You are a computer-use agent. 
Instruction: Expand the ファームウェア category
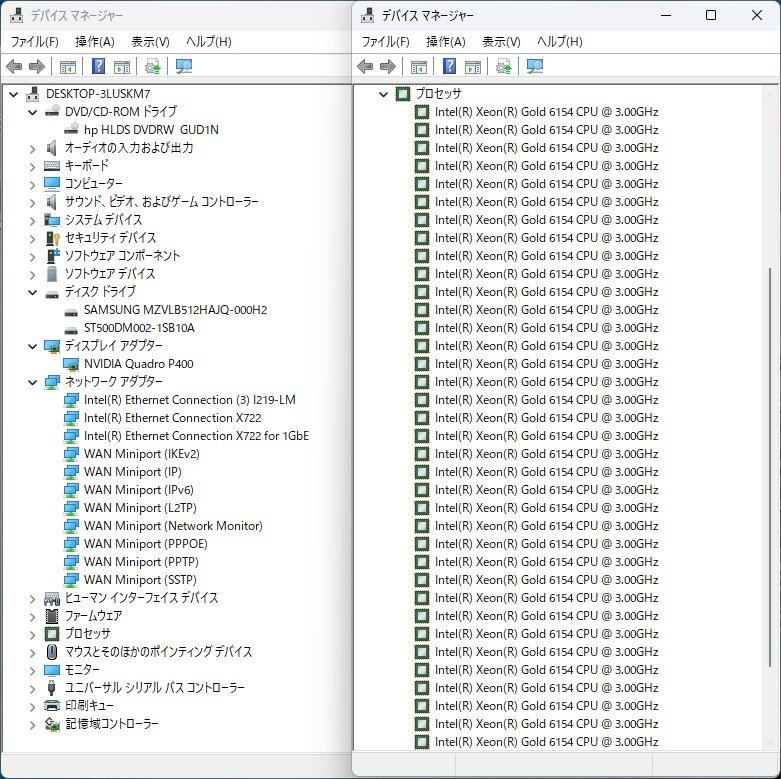35,616
